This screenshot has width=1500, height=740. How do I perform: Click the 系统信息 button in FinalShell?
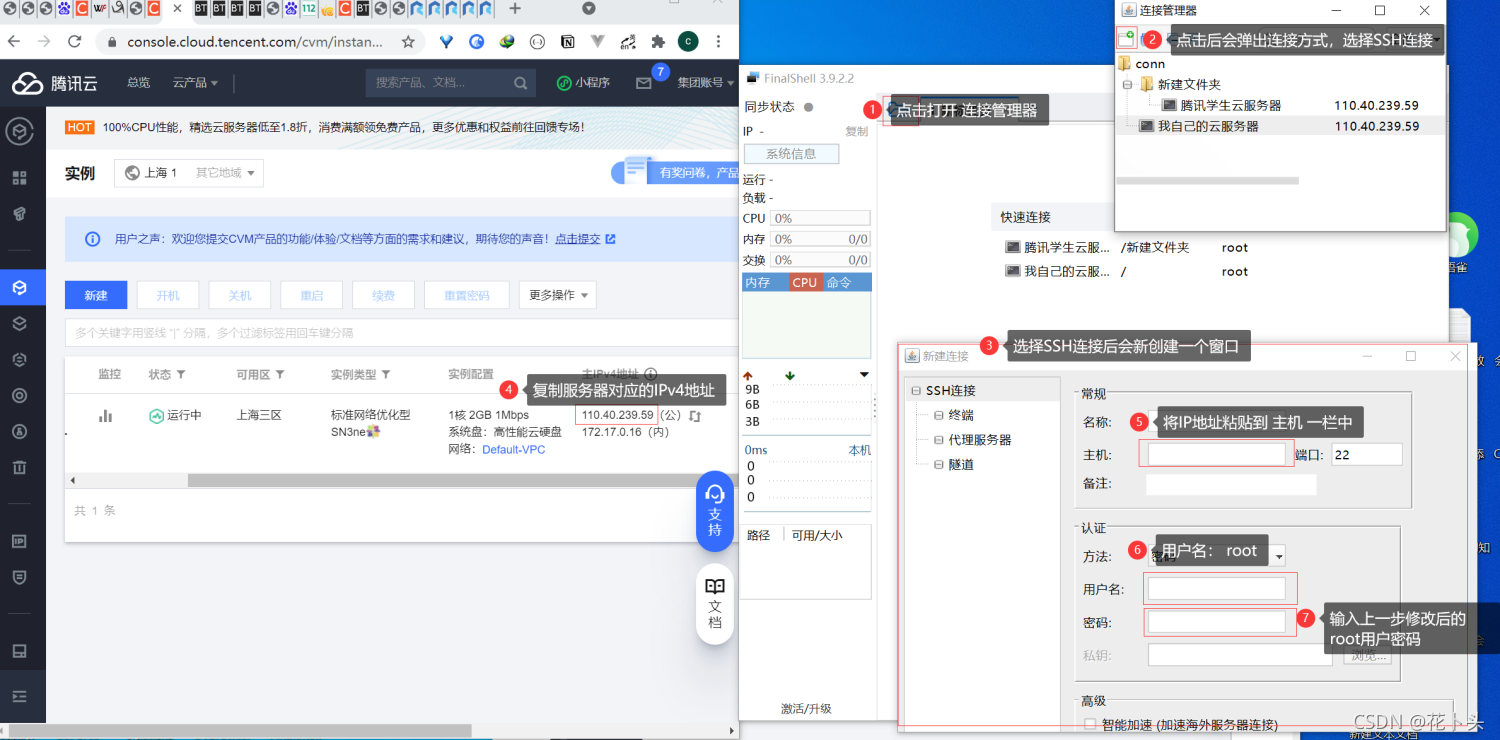click(x=791, y=153)
